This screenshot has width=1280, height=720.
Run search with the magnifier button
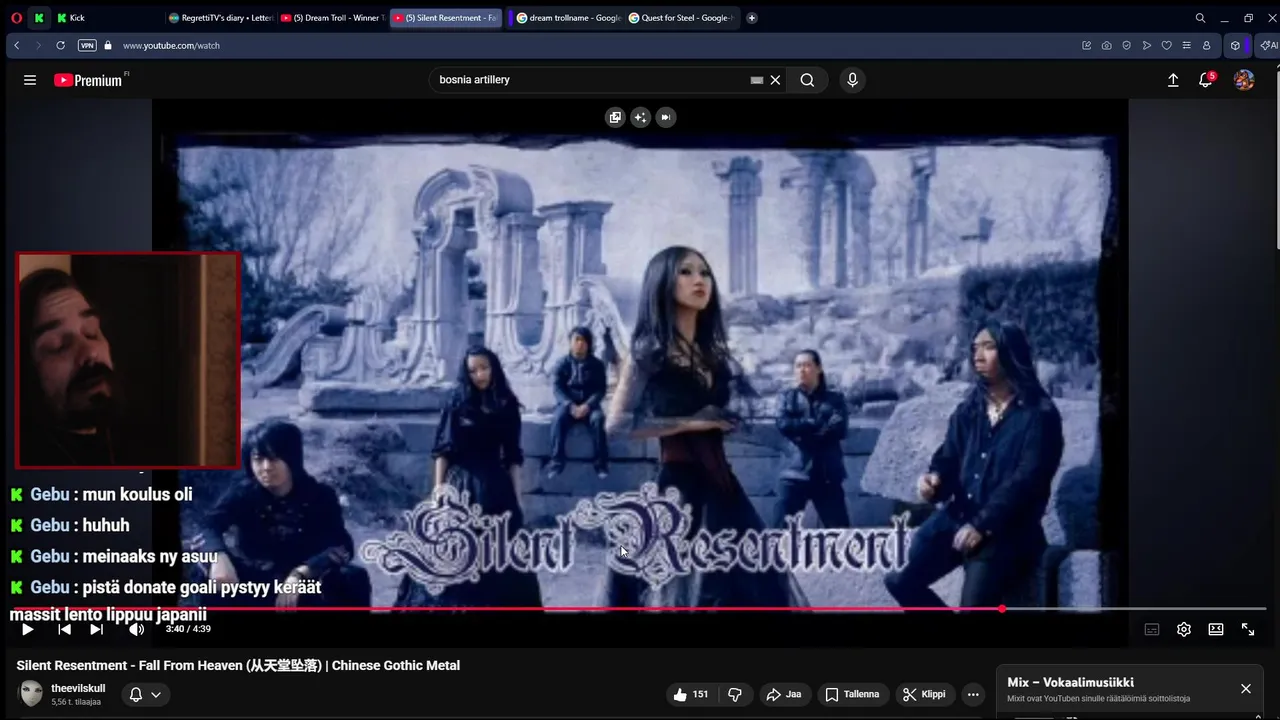coord(807,80)
